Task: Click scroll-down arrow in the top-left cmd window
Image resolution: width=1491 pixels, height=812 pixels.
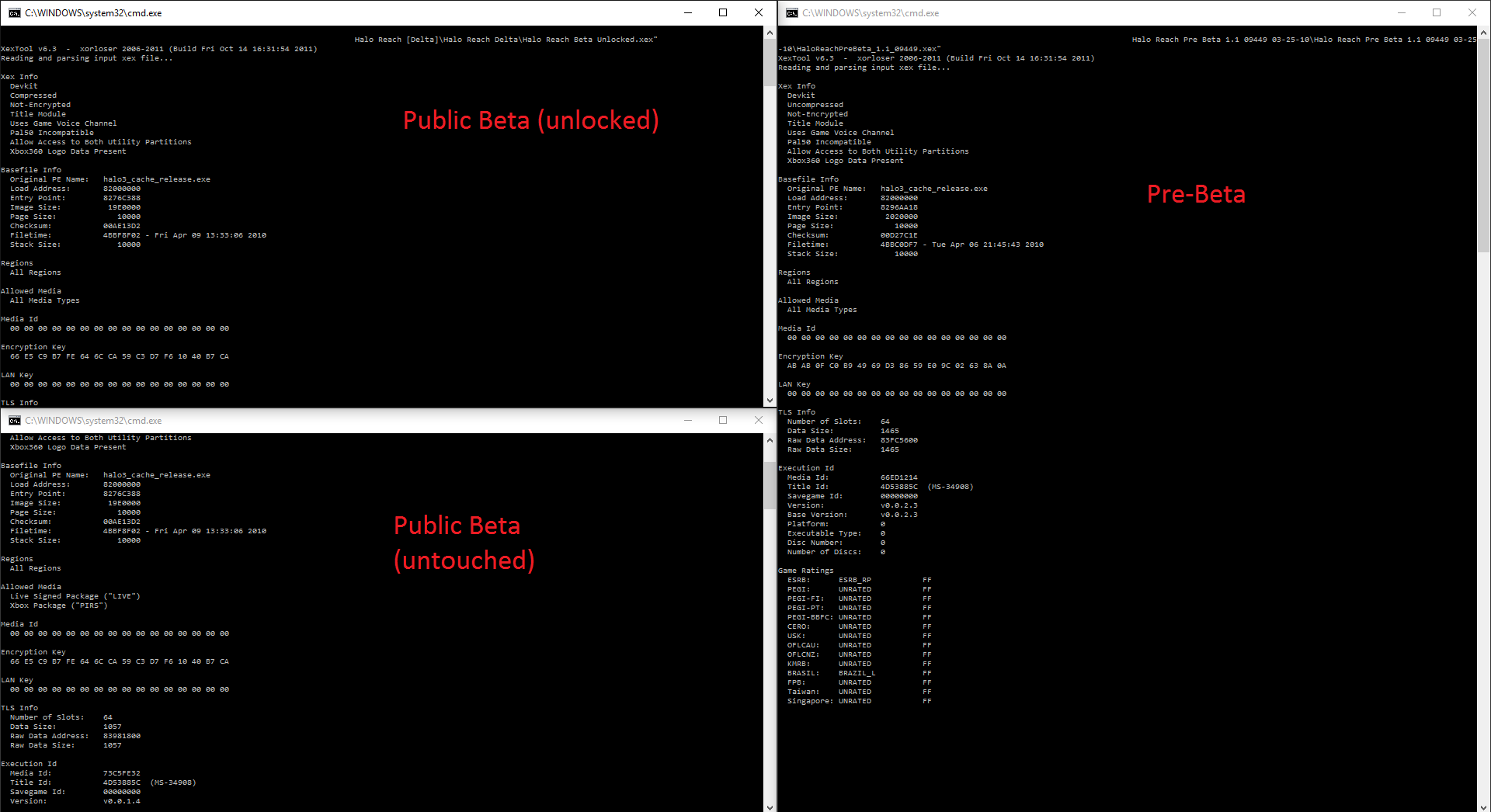Action: click(x=770, y=401)
